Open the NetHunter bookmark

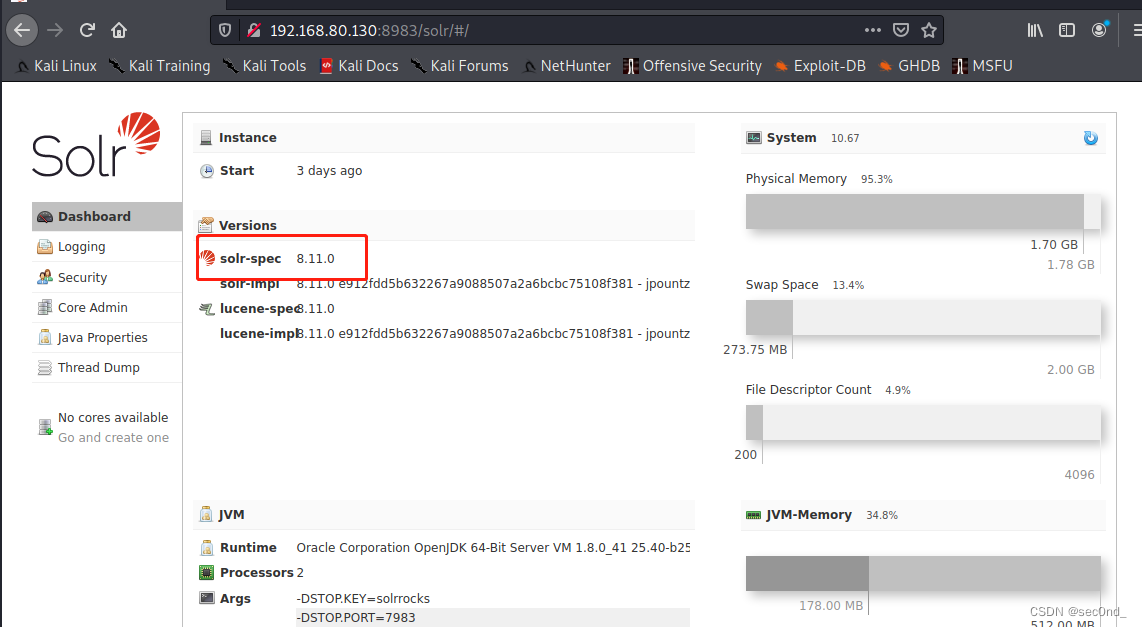[x=567, y=66]
